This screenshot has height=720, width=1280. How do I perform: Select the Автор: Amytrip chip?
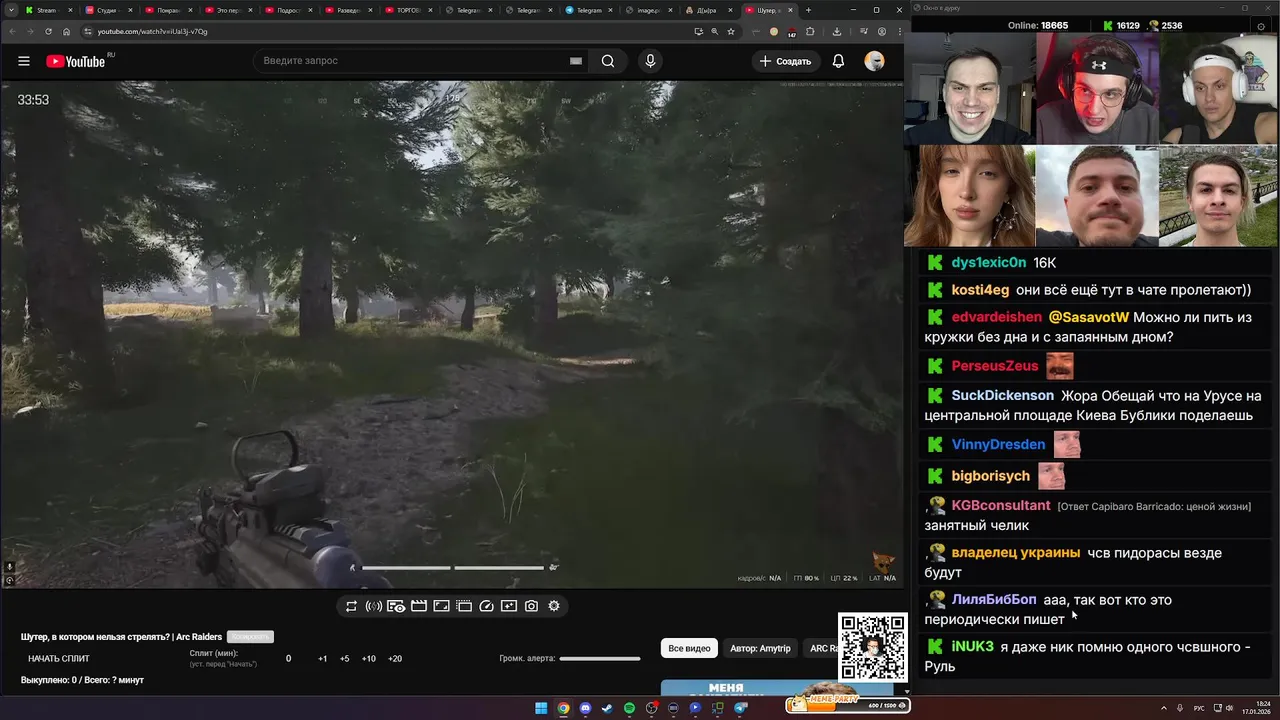760,648
